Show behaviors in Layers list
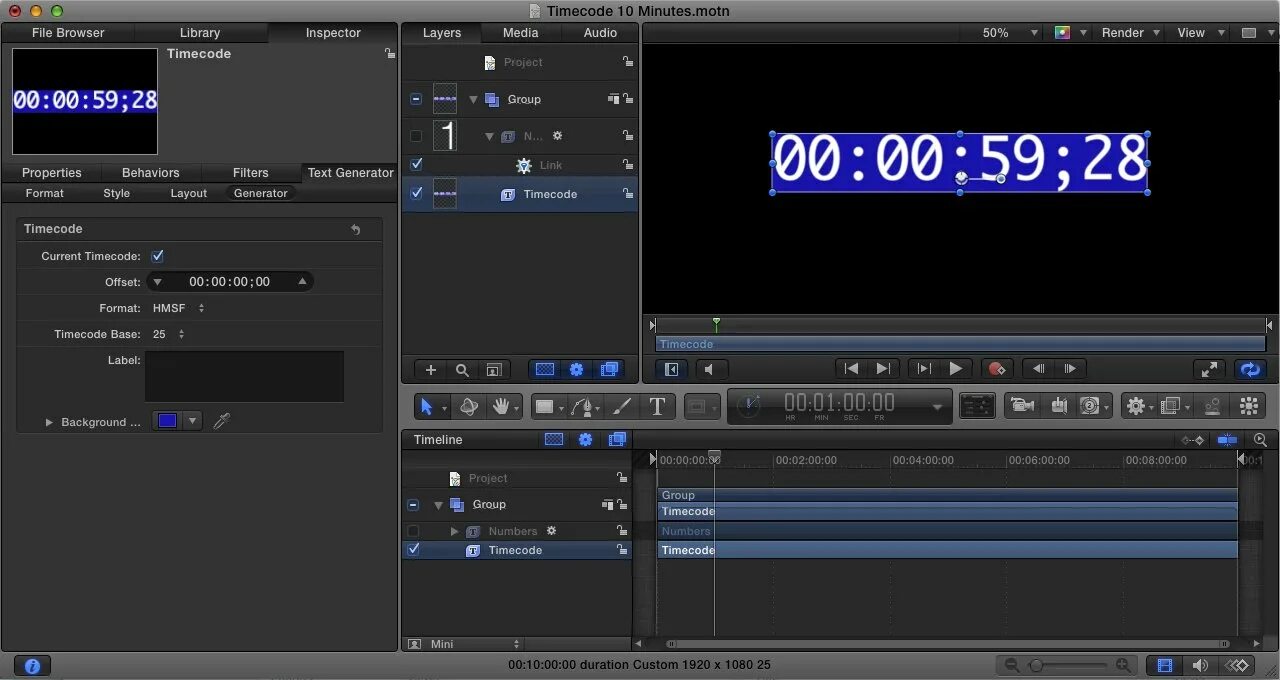Screen dimensions: 1280x680 576,369
